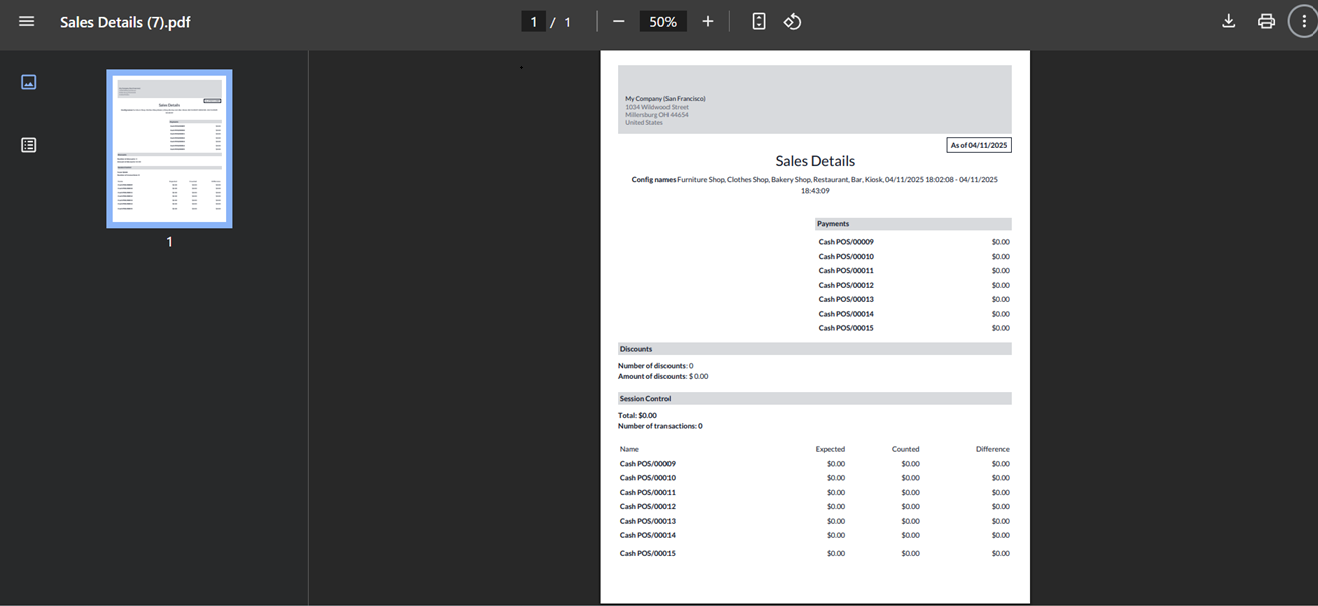Rotate the document counterclockwise

792,21
